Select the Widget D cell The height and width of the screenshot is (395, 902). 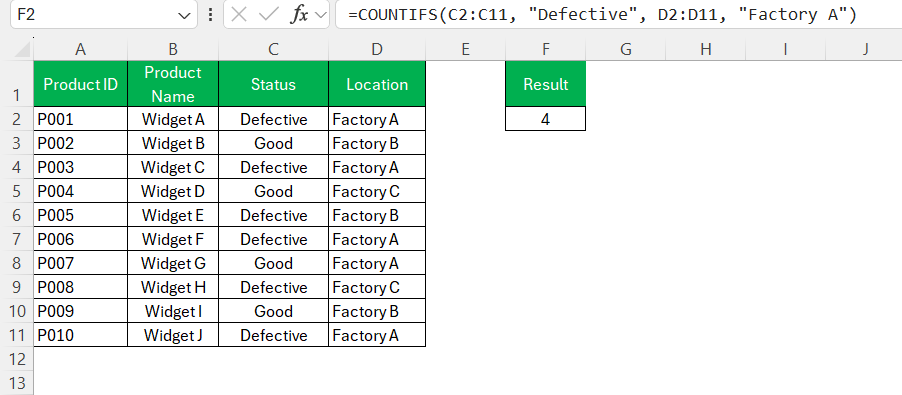[173, 191]
